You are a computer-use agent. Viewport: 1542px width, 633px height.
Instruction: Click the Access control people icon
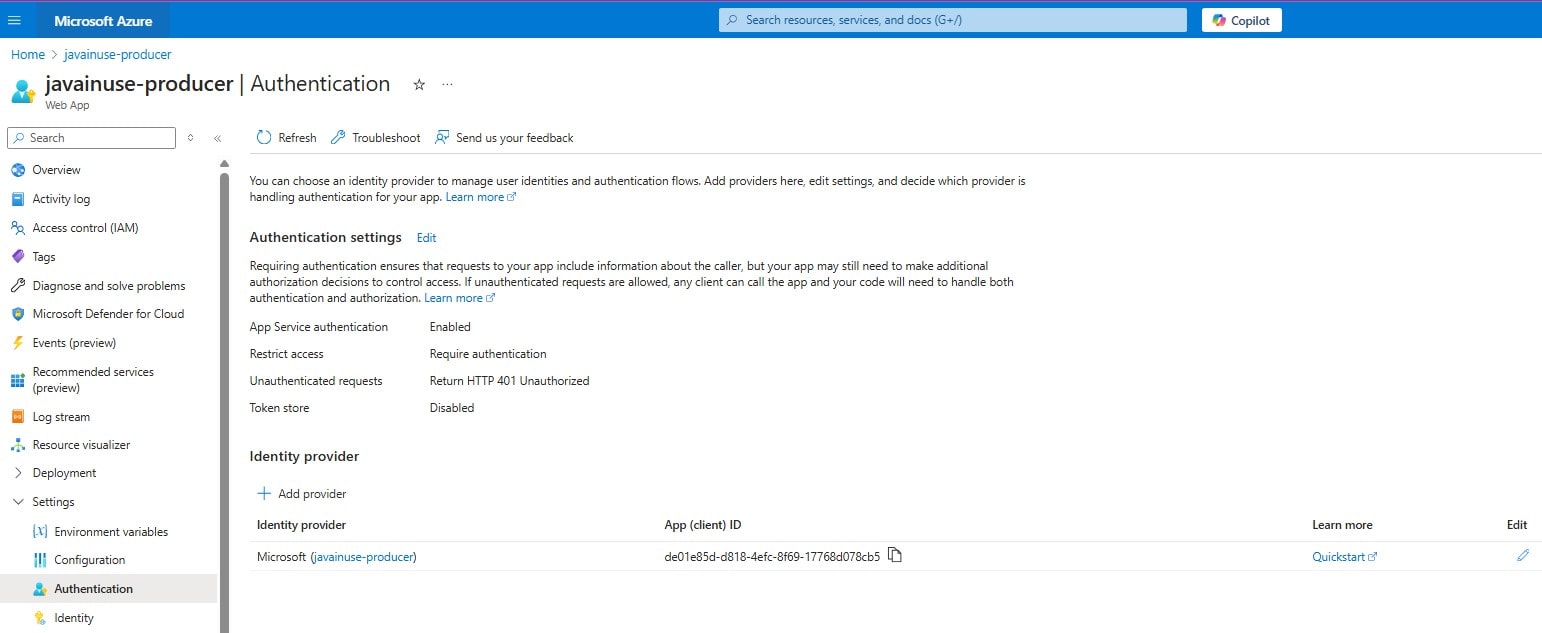point(17,228)
